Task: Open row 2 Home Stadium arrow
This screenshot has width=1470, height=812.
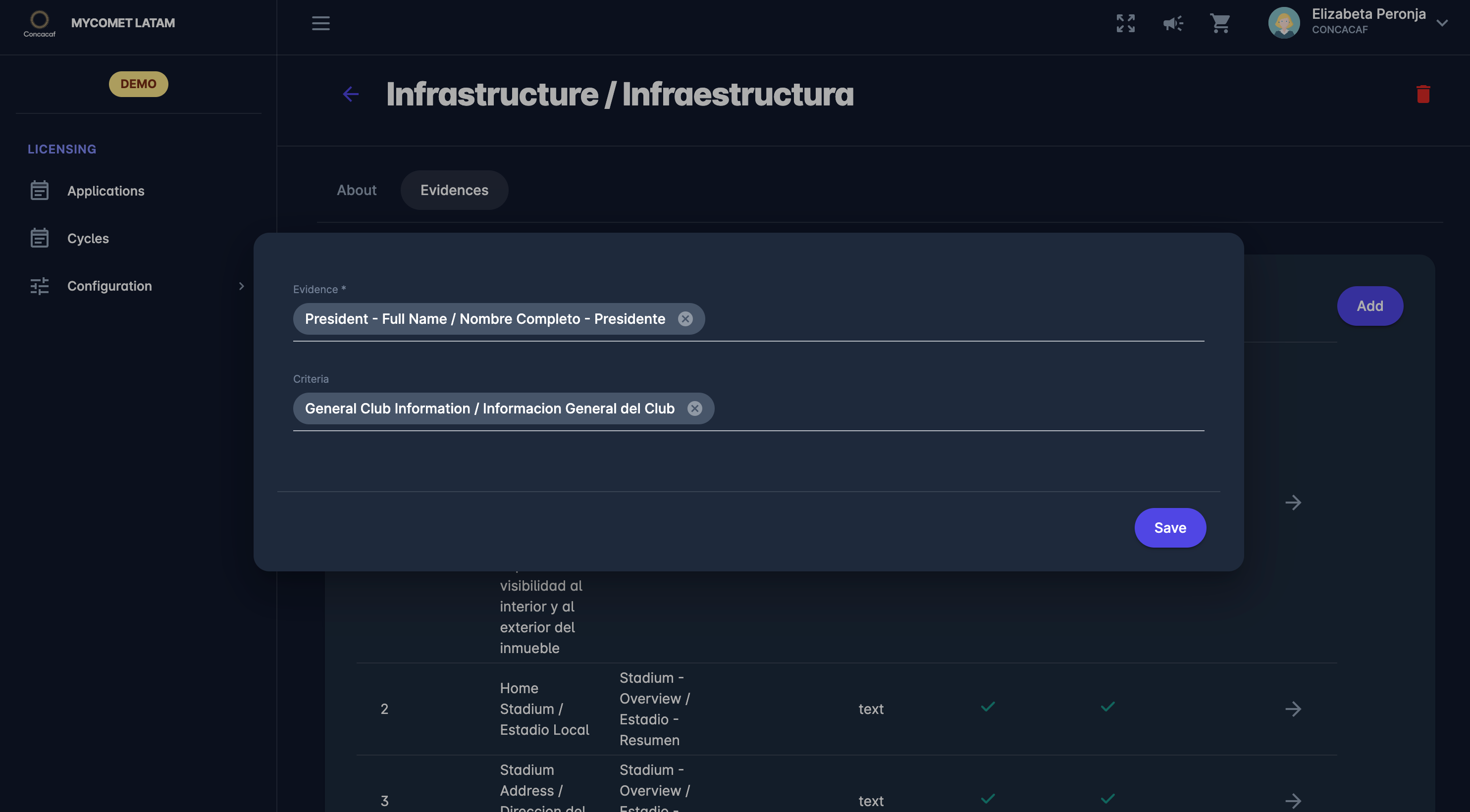Action: point(1293,709)
